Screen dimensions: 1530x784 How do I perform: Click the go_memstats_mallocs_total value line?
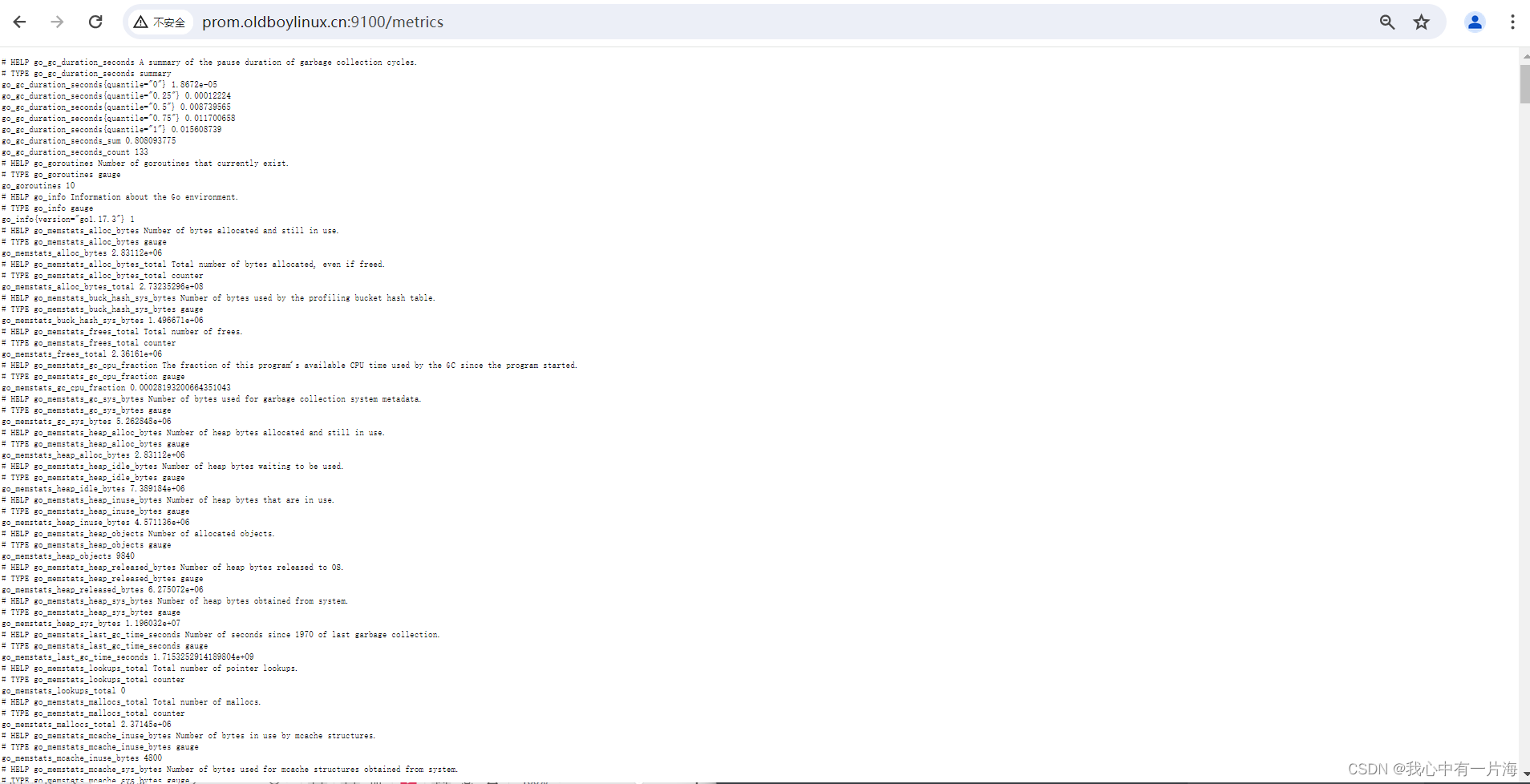click(x=87, y=724)
